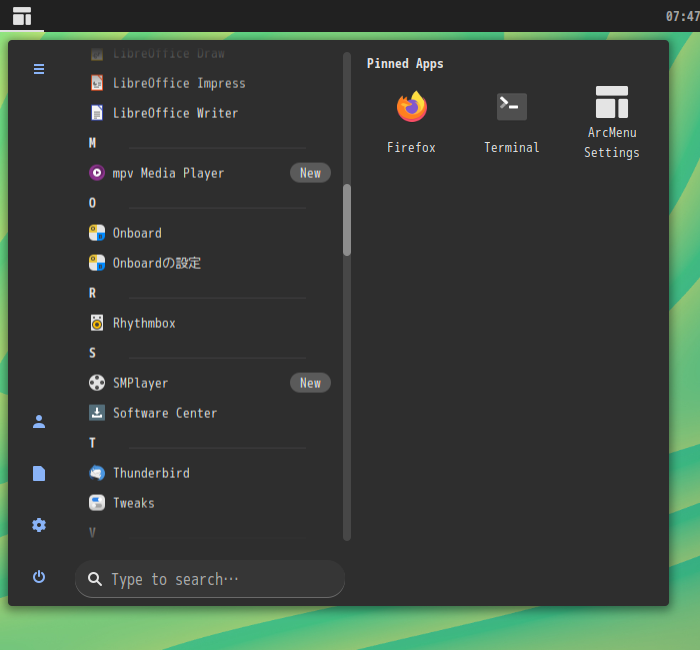The image size is (700, 650).
Task: Open the Onboardの設定 icon
Action: tap(97, 263)
